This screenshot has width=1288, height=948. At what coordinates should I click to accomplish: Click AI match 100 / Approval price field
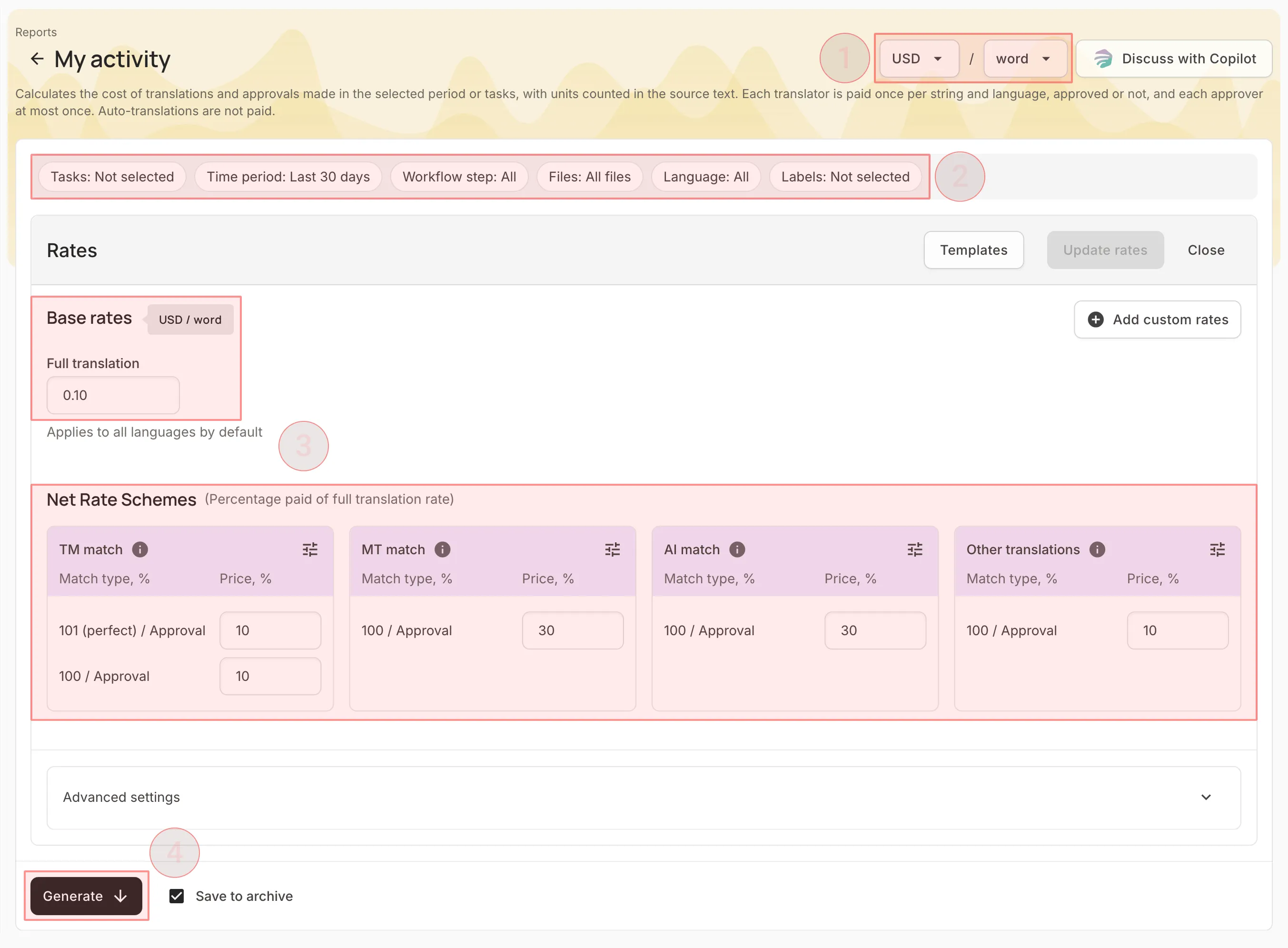[875, 630]
